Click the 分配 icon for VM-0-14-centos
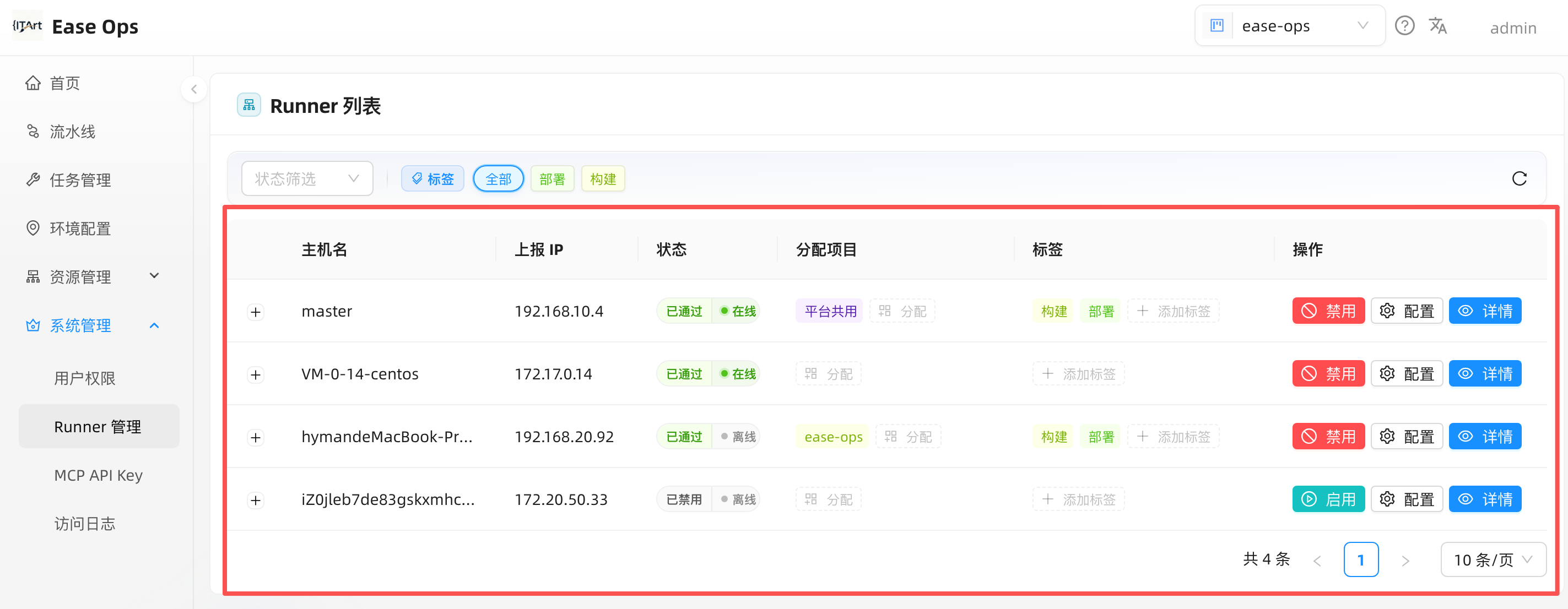This screenshot has width=1568, height=609. pyautogui.click(x=811, y=373)
